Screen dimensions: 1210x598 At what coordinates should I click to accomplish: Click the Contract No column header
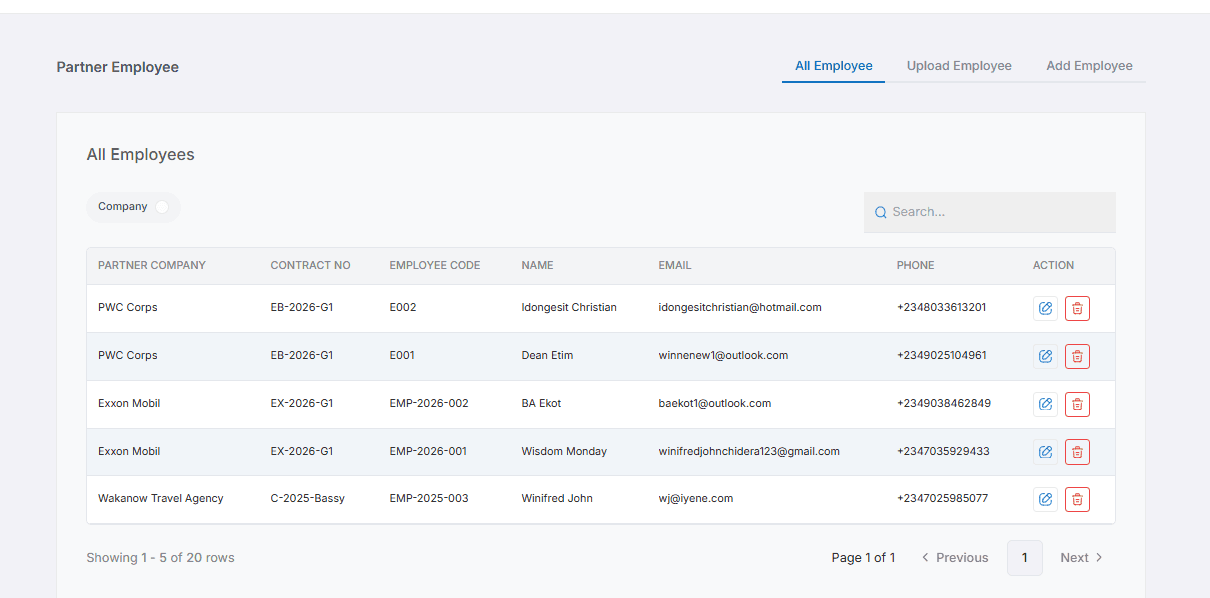point(310,266)
